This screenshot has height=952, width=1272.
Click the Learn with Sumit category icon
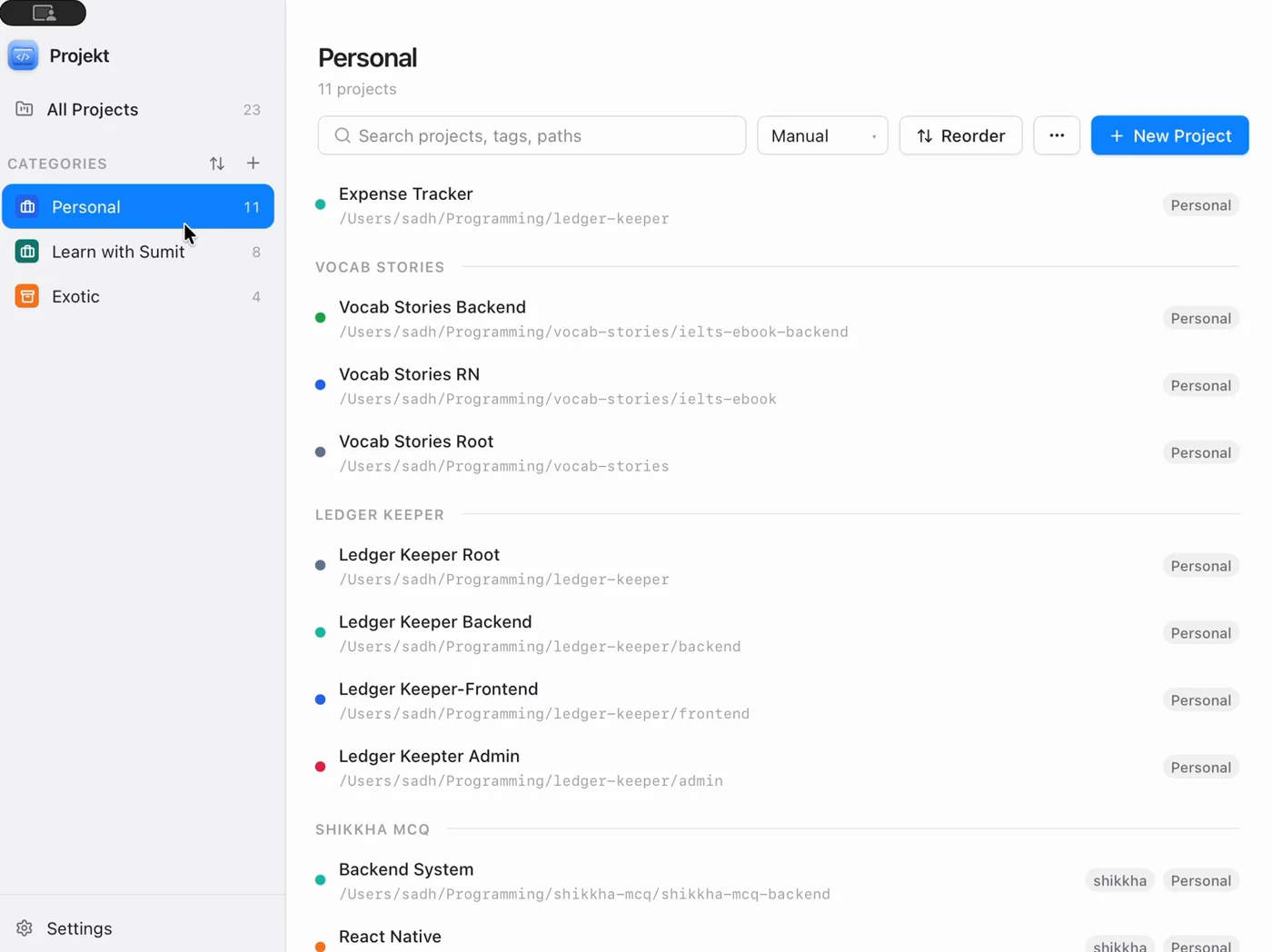pos(27,252)
